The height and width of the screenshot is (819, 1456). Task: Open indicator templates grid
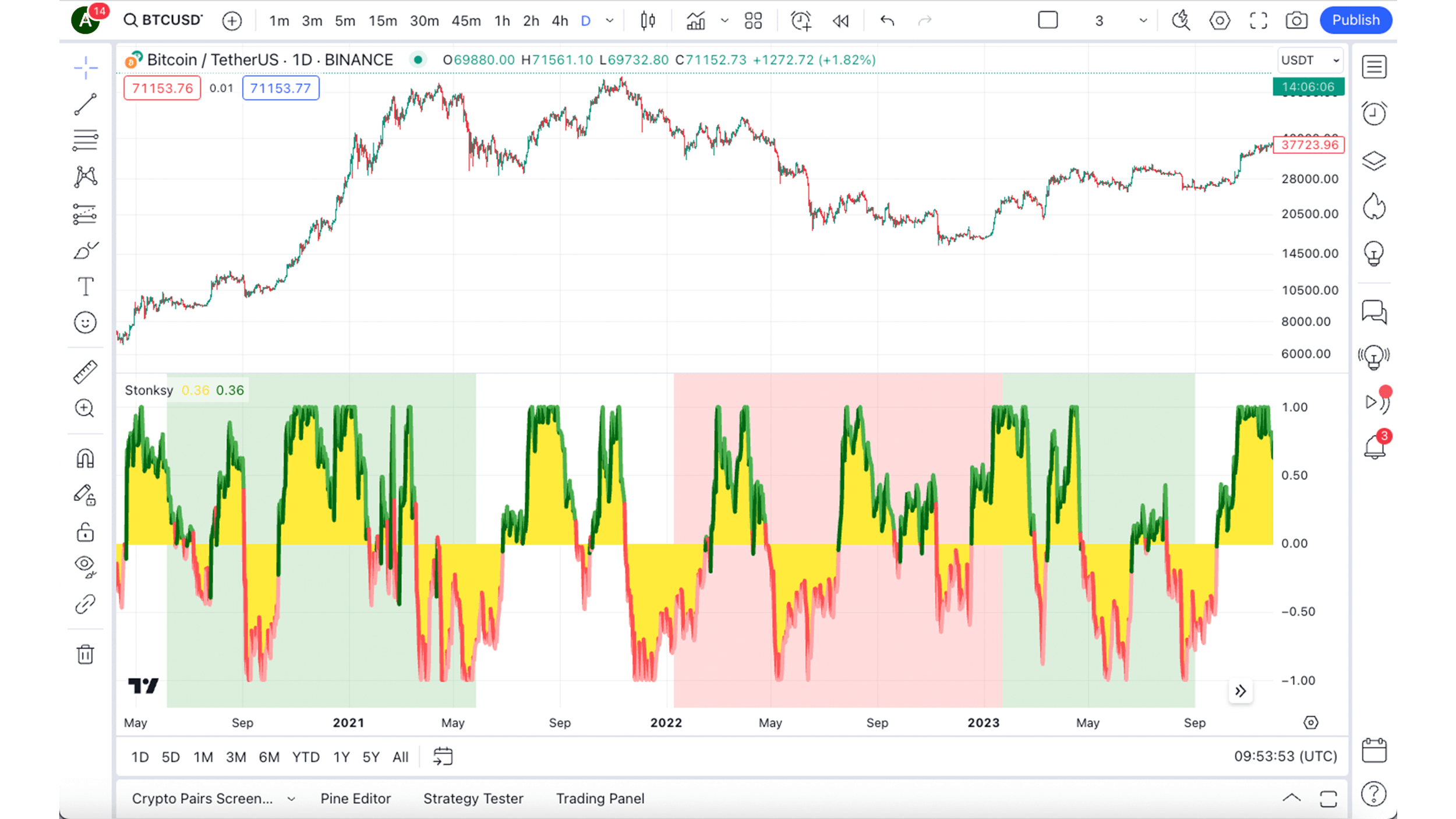point(753,21)
